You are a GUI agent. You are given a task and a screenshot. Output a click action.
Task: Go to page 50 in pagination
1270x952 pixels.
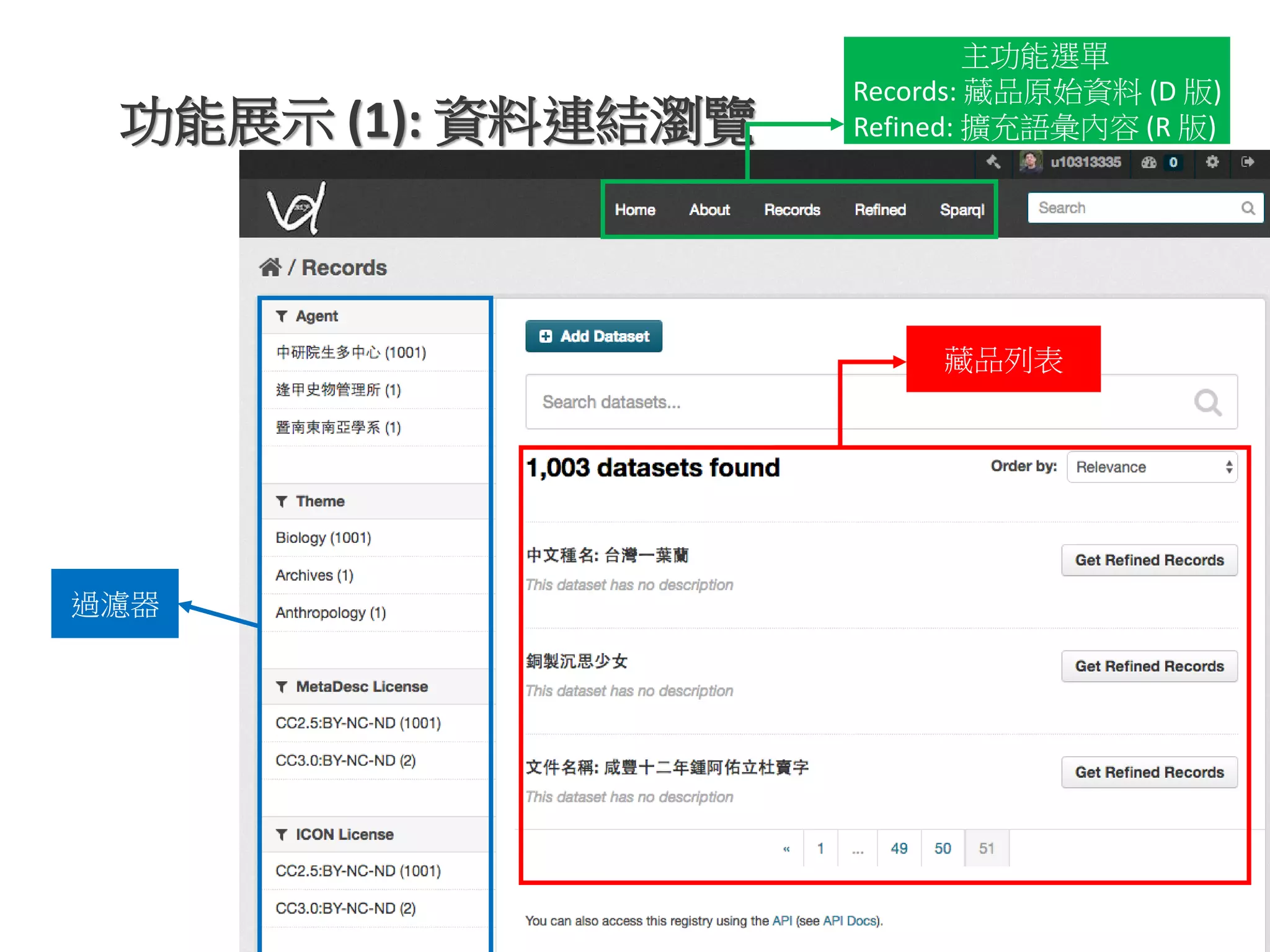click(943, 848)
